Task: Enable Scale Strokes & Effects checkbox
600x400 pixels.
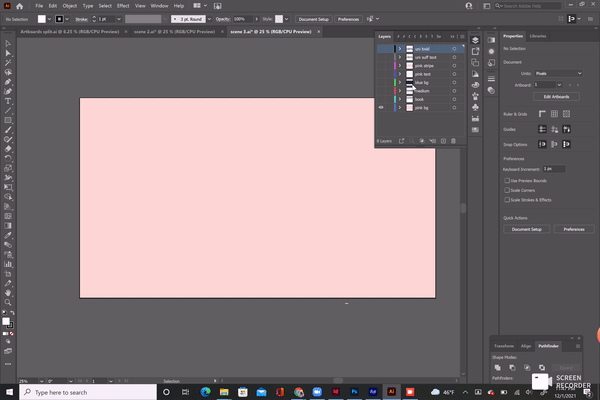Action: click(507, 198)
